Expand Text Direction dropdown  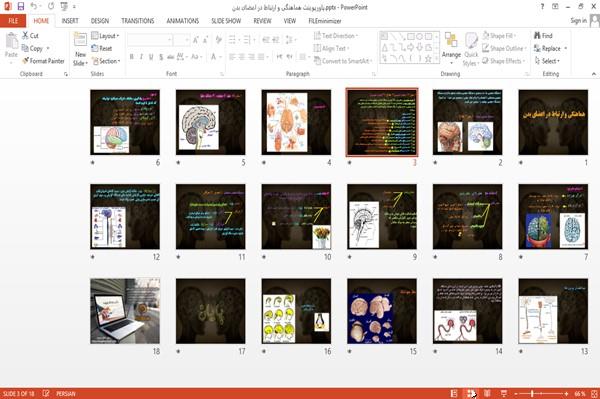click(336, 36)
